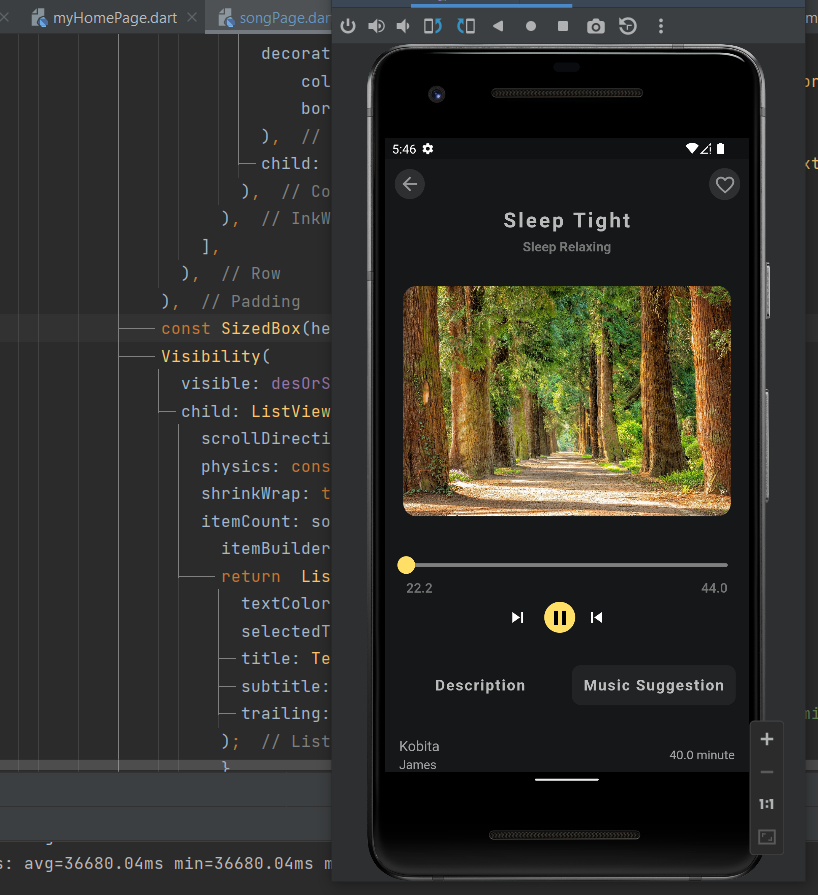Capture a screenshot with the camera icon
818x895 pixels.
tap(595, 26)
